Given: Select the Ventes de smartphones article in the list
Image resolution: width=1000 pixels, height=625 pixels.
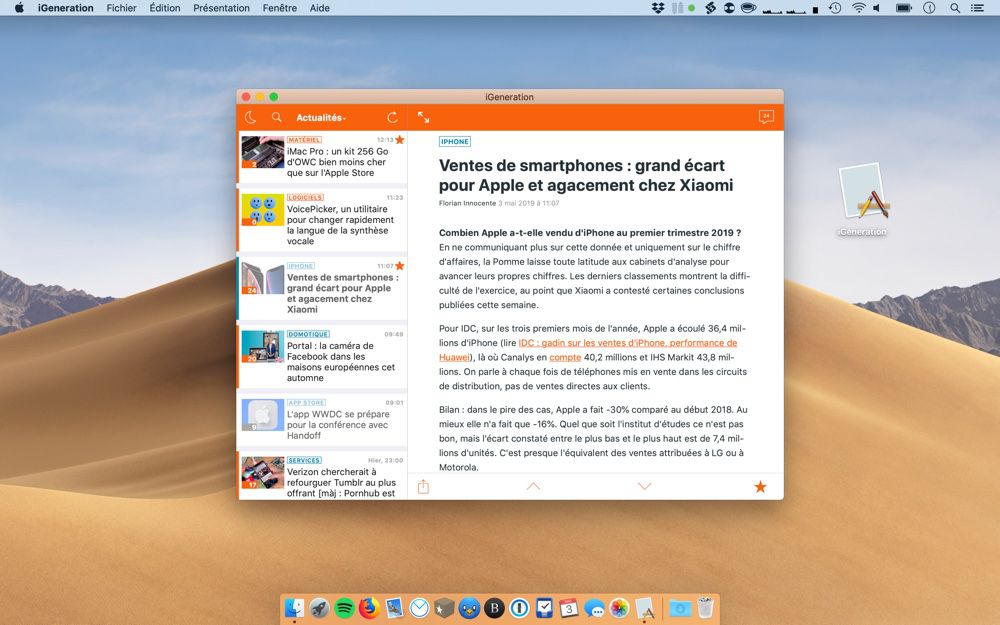Looking at the screenshot, I should 322,288.
